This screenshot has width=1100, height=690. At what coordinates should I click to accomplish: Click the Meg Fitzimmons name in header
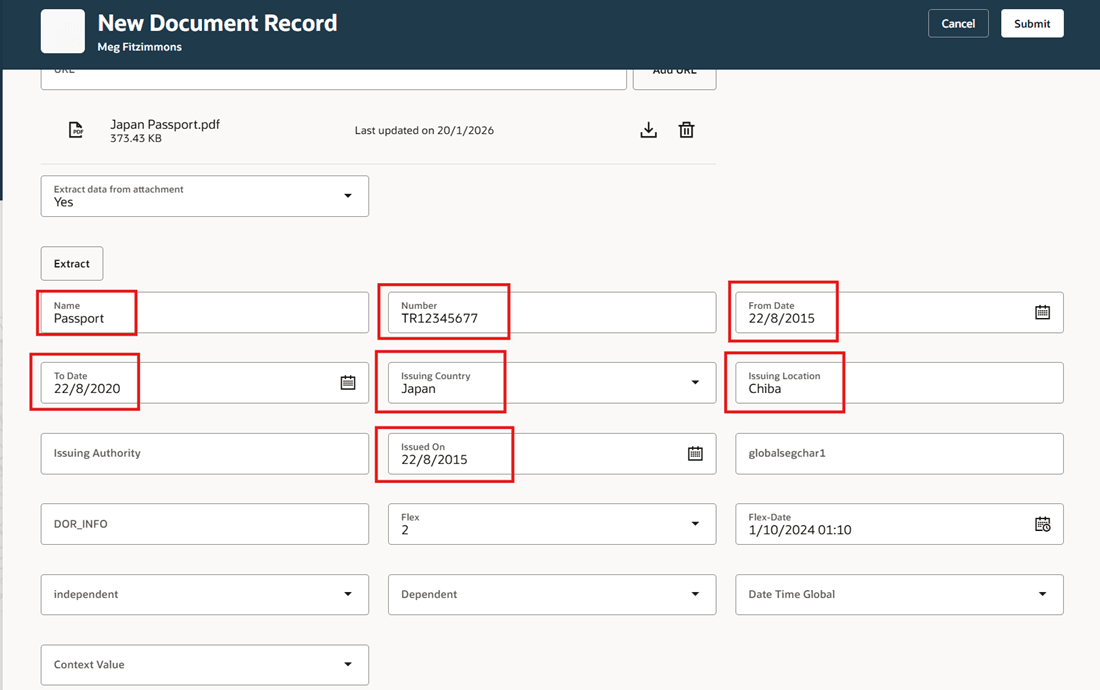pyautogui.click(x=140, y=47)
